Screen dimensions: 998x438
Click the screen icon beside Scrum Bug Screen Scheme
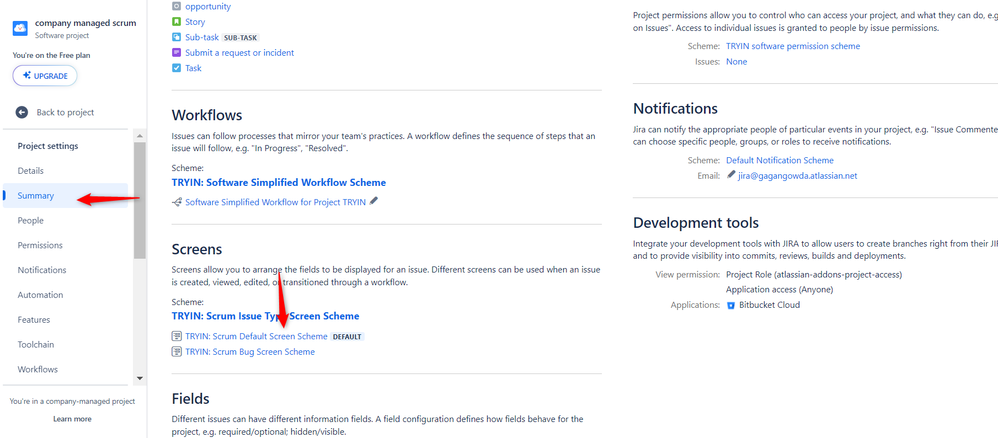point(177,351)
